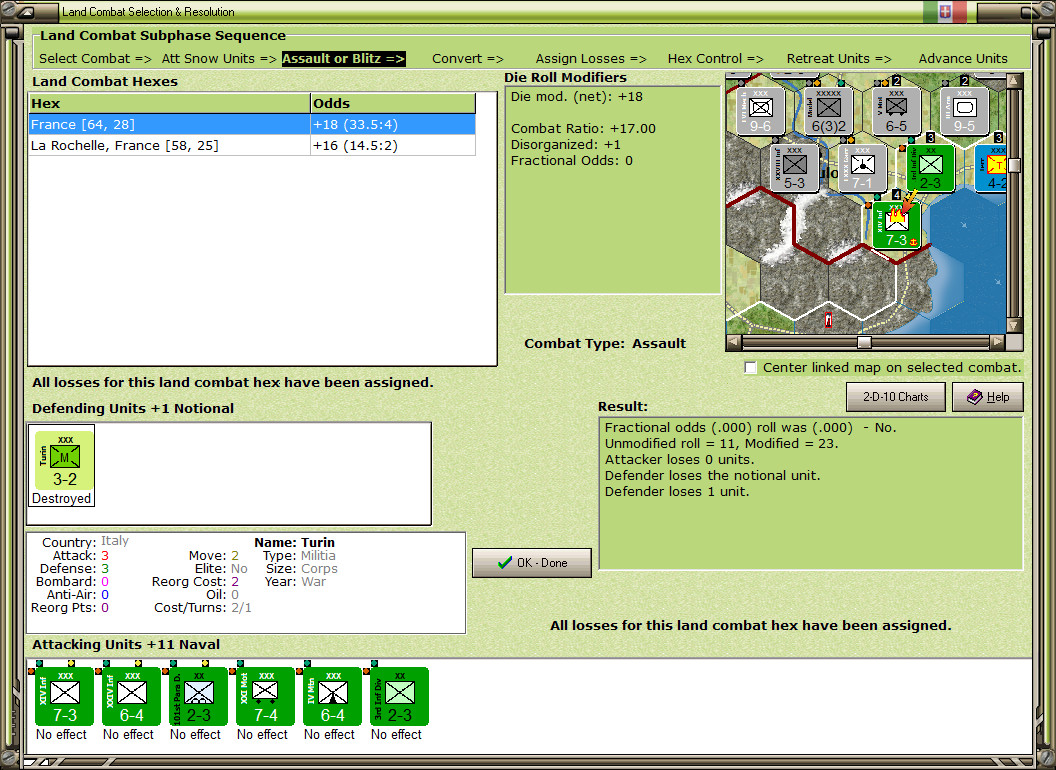Click the Retreat Units subphase step
Viewport: 1056px width, 770px height.
839,59
